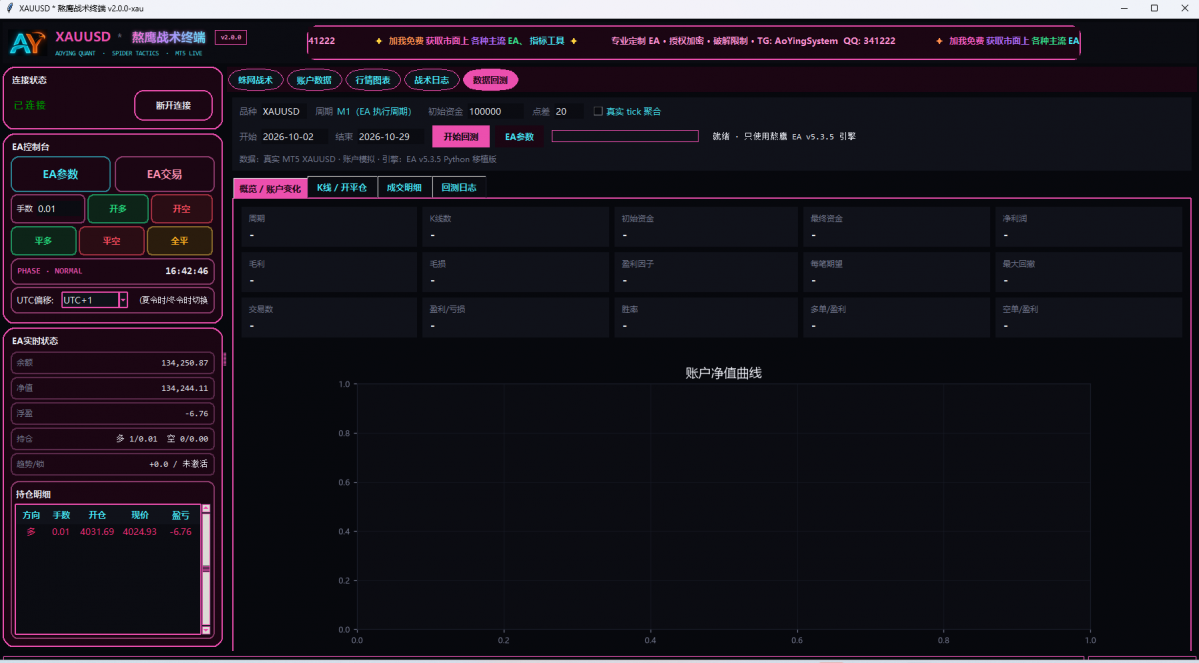Click the 初始资金 field showing 100000
This screenshot has width=1199, height=663.
[x=496, y=111]
